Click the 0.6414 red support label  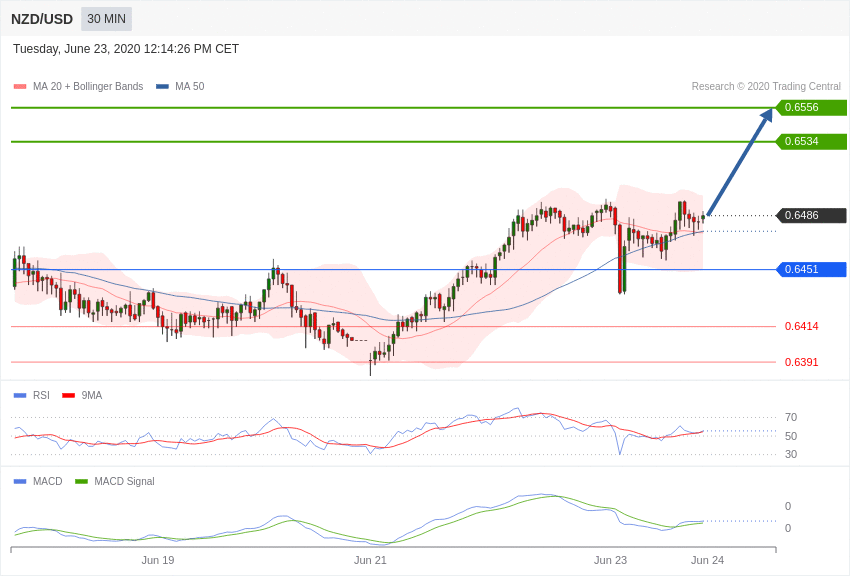[x=801, y=326]
